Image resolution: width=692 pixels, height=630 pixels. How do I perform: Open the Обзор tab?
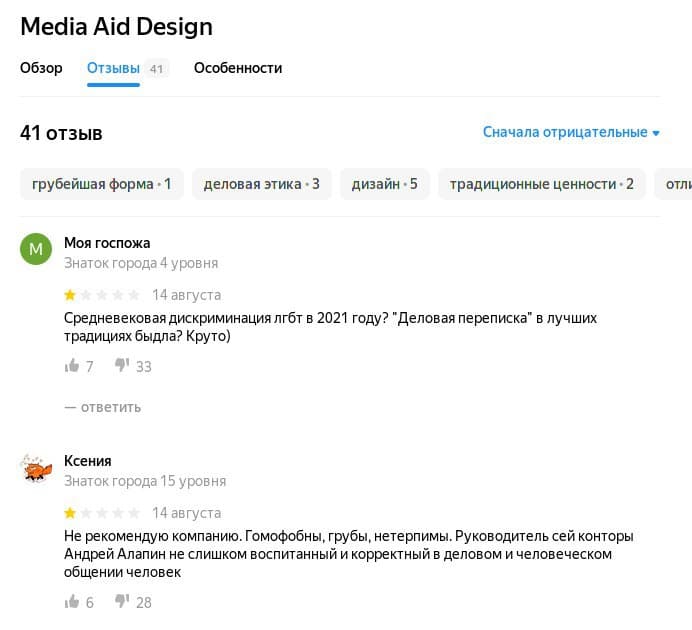tap(41, 68)
